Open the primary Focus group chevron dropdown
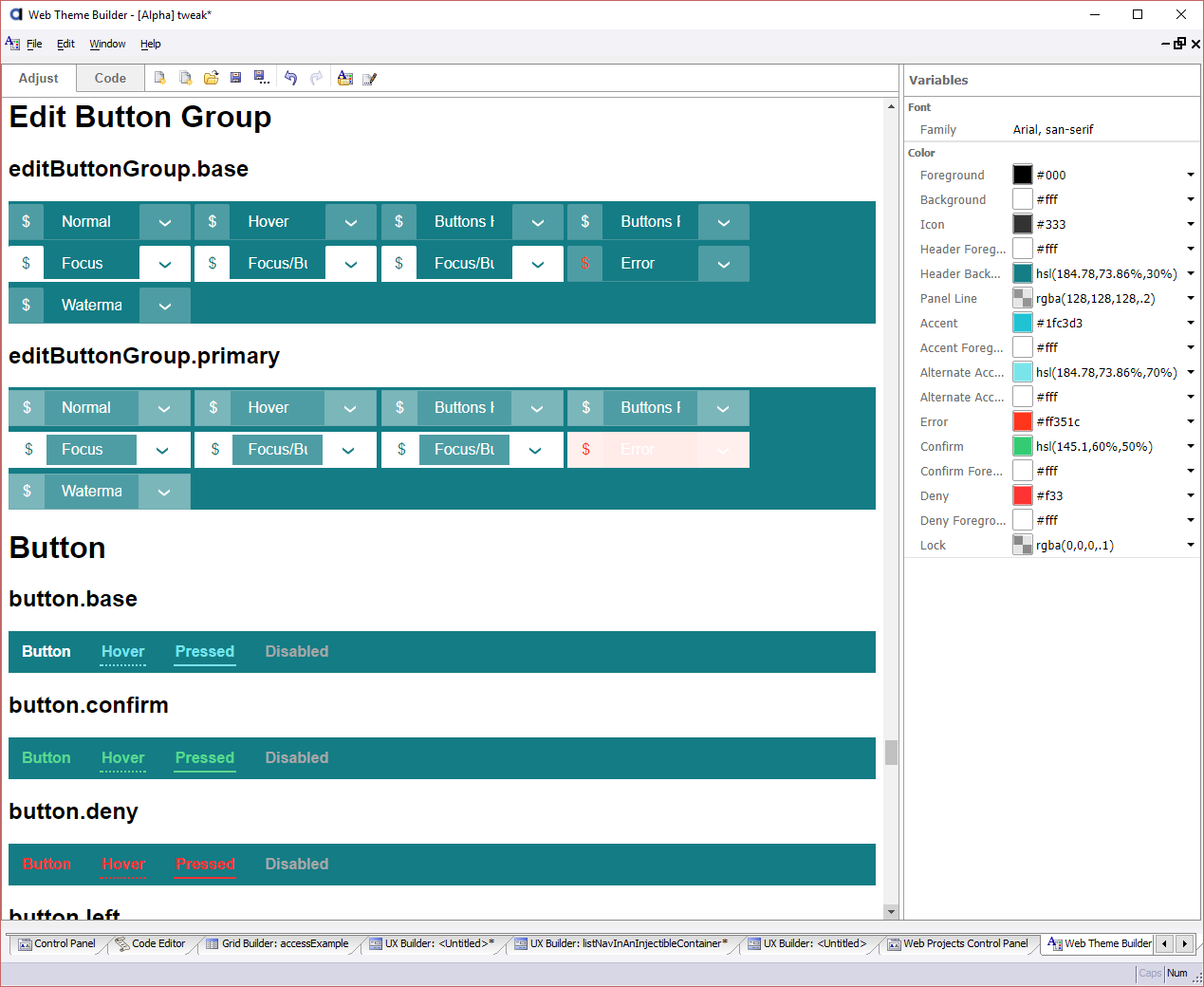This screenshot has height=987, width=1204. 162,450
